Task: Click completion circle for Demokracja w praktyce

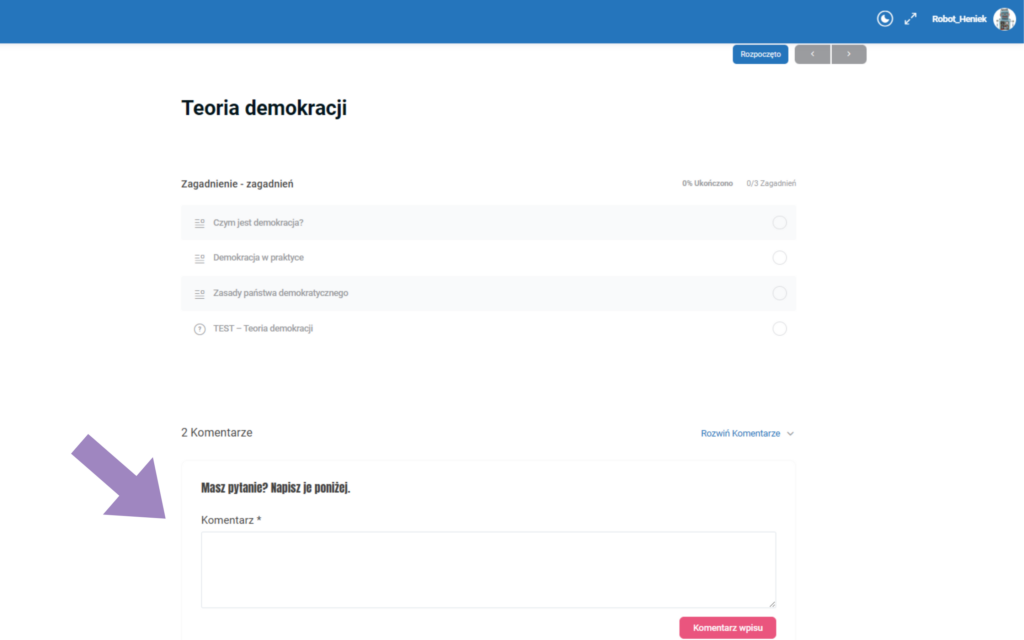Action: click(x=779, y=258)
